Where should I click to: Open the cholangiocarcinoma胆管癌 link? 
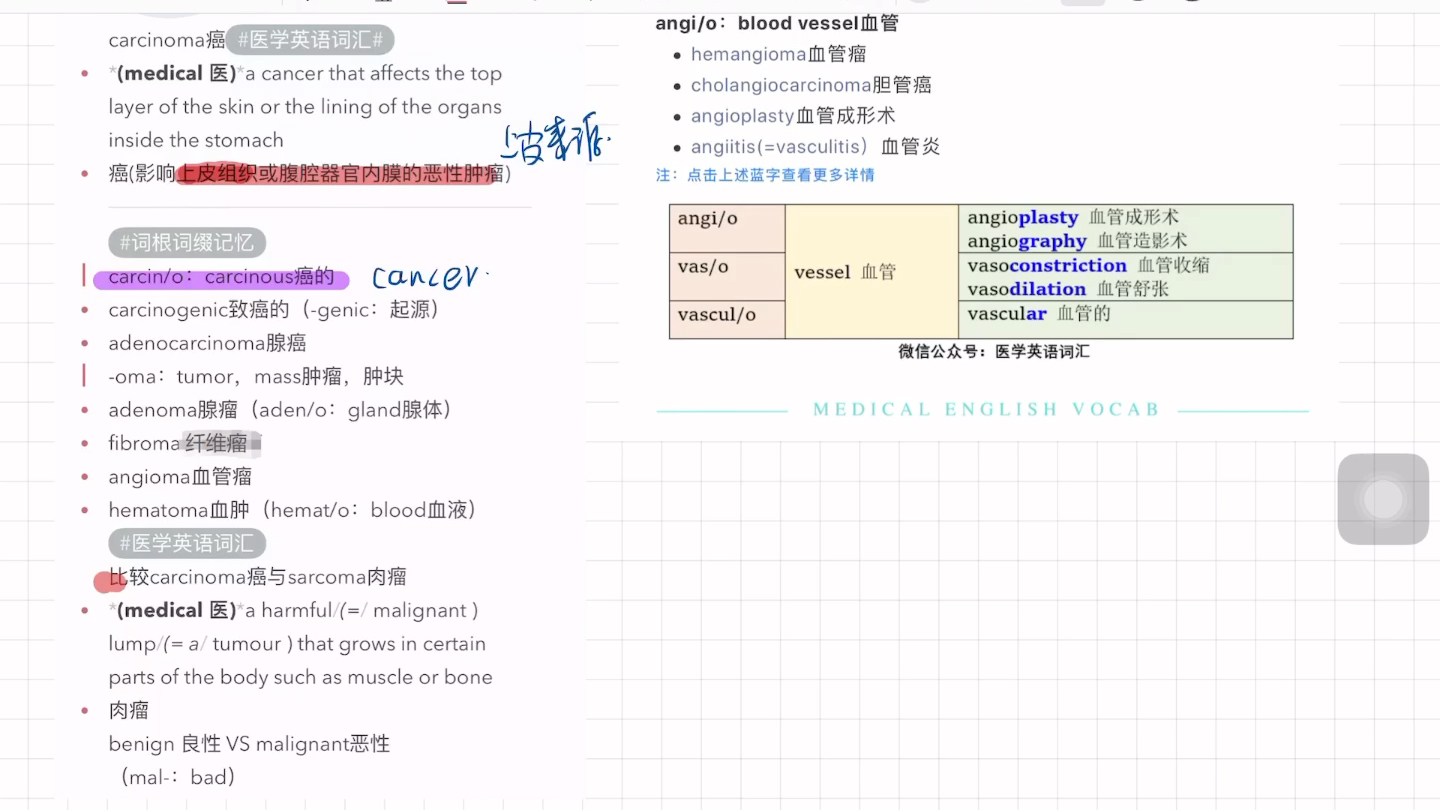coord(811,85)
